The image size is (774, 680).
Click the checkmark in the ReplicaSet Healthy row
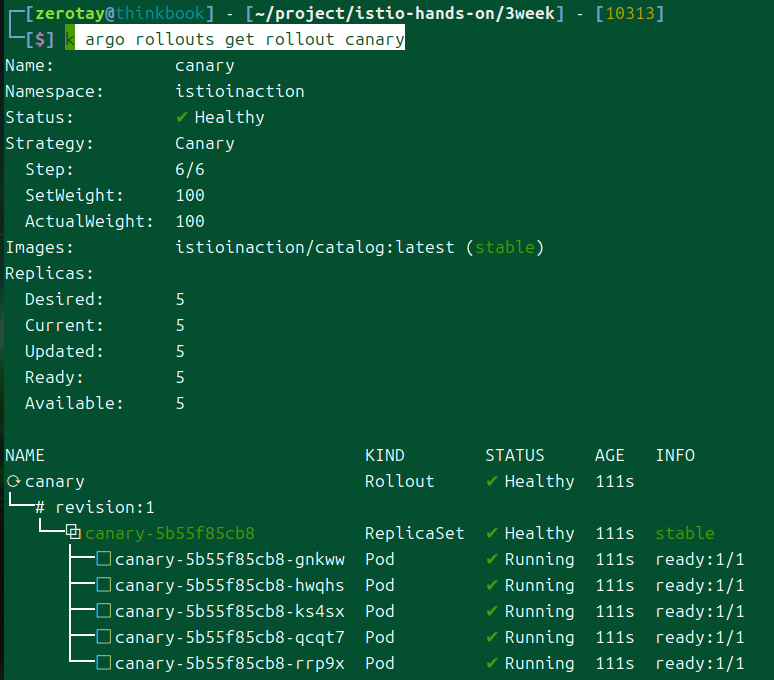point(492,532)
